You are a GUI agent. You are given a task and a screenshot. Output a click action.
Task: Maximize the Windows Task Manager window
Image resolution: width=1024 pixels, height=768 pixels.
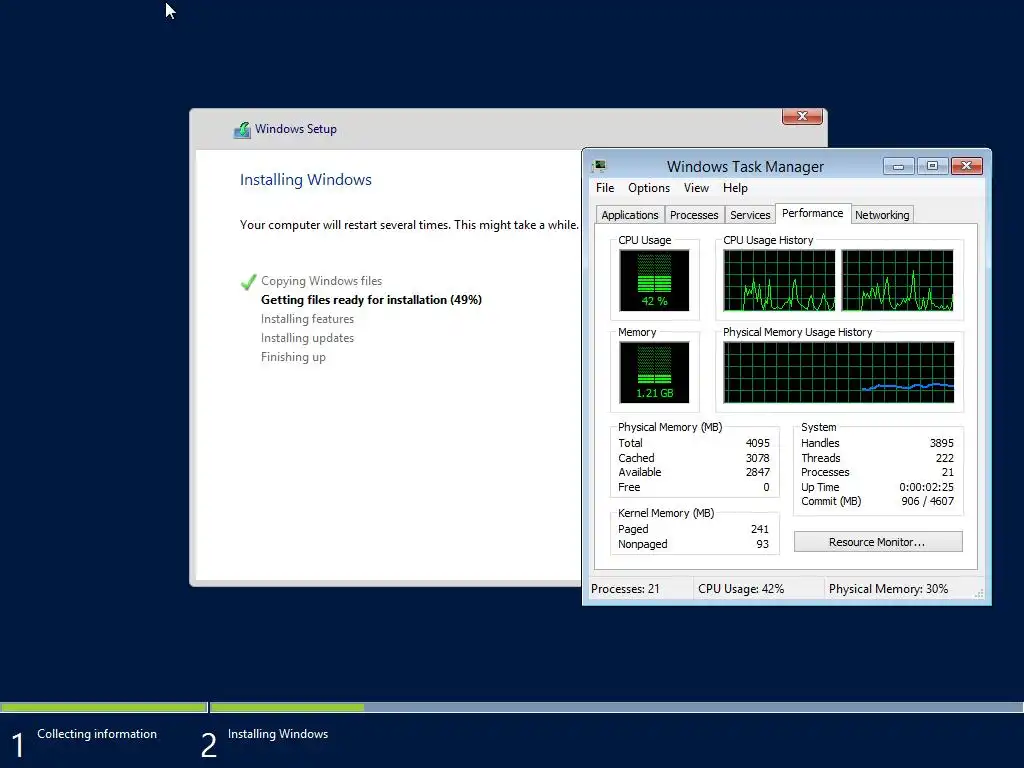pos(932,167)
